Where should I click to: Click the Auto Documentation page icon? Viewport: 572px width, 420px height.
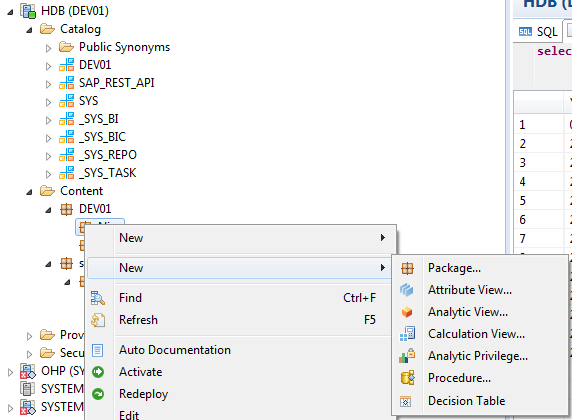[x=97, y=350]
